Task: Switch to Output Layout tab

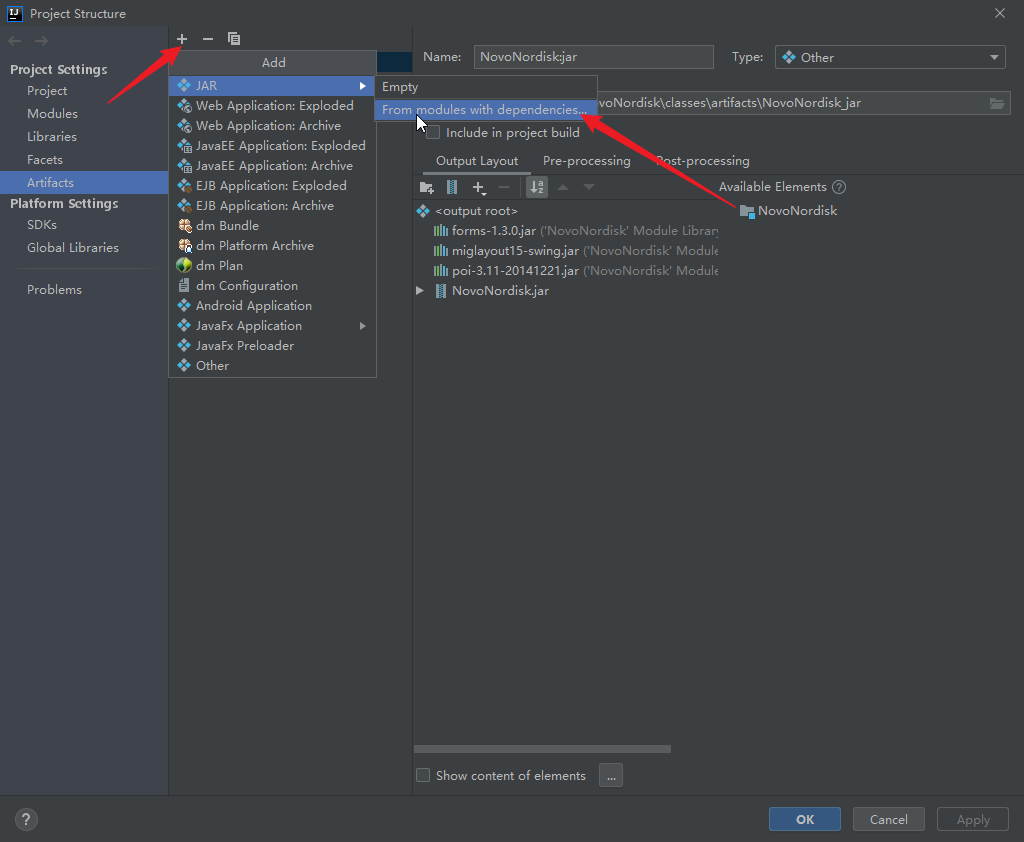Action: point(477,161)
